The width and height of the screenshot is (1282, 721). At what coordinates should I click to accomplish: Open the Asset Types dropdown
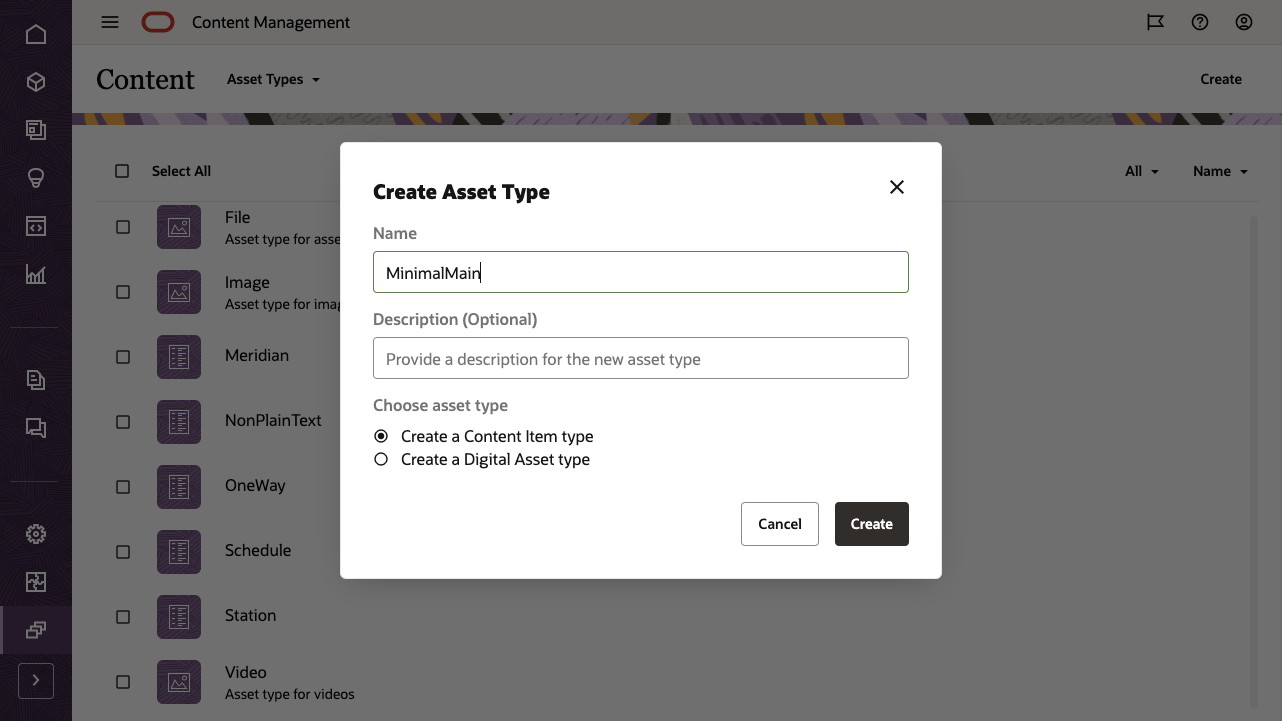click(x=273, y=79)
